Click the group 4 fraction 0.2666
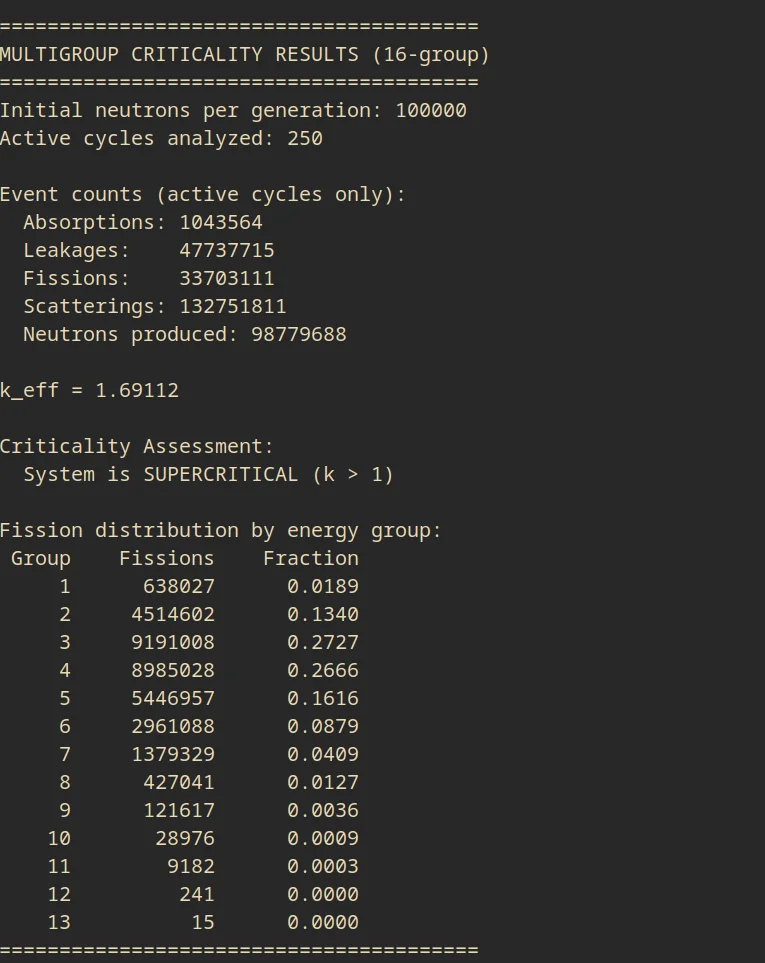 point(323,671)
